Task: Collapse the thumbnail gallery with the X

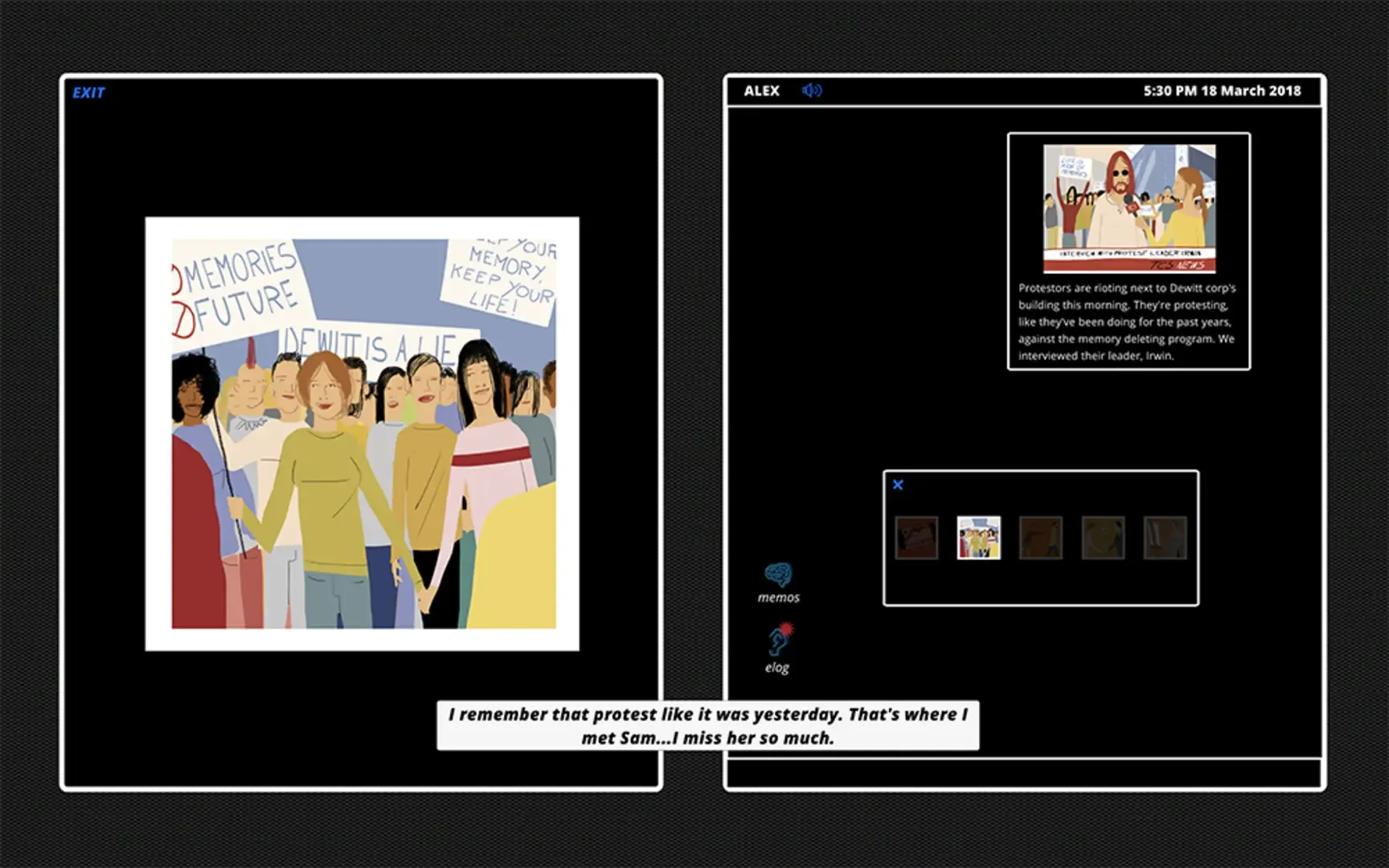Action: 898,484
